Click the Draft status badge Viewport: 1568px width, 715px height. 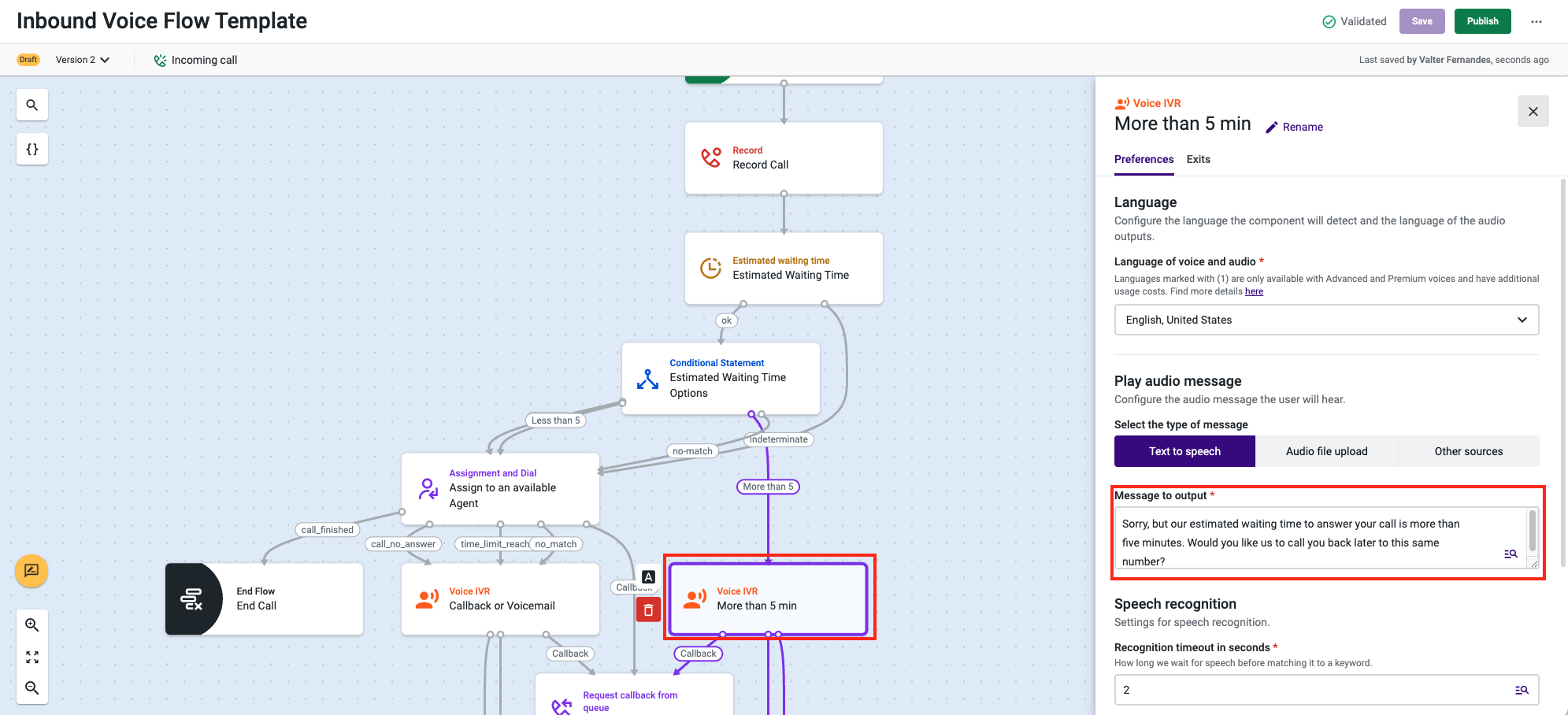click(28, 60)
